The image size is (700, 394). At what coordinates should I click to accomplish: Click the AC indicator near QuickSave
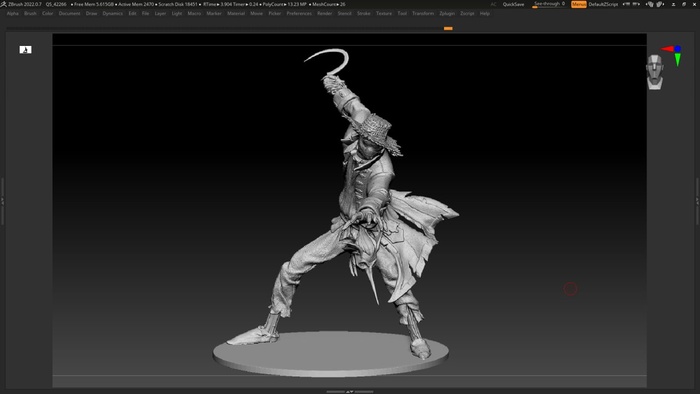[x=493, y=4]
